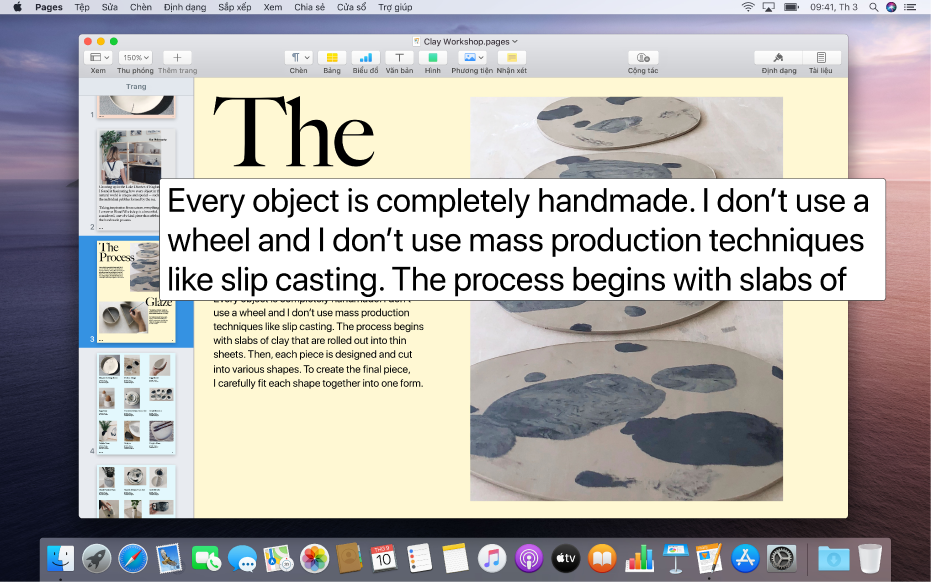Image resolution: width=936 pixels, height=585 pixels.
Task: Add a comment with the Nhận xét button
Action: click(513, 58)
